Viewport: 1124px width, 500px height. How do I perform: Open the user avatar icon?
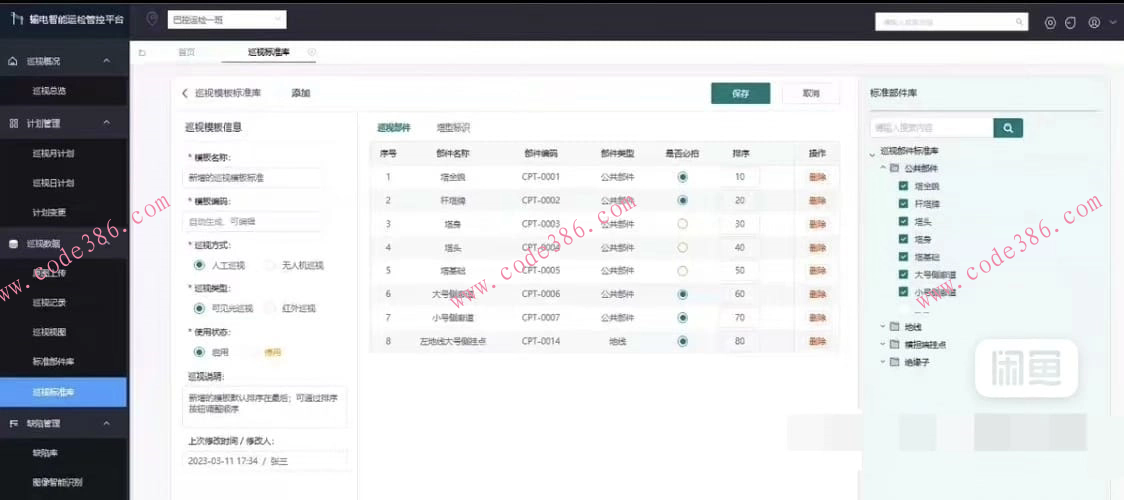tap(1094, 22)
